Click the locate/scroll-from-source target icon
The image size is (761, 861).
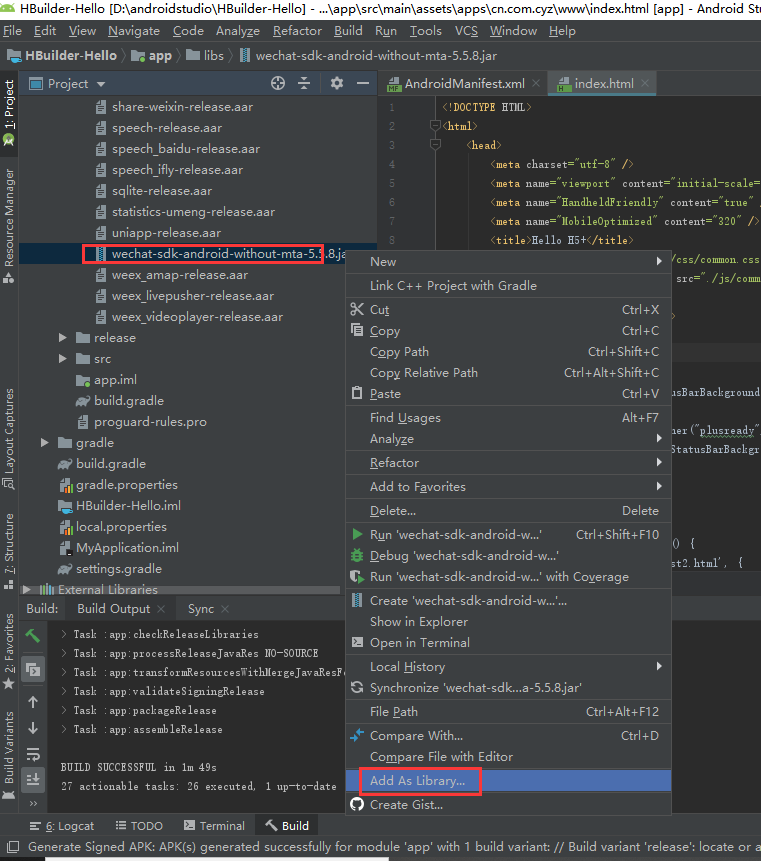(x=278, y=83)
